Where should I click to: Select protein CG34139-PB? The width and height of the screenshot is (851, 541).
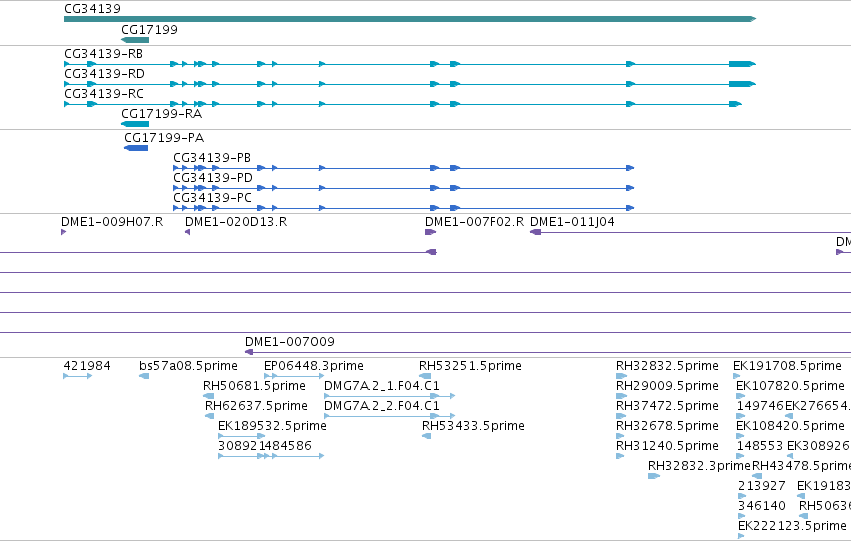click(403, 168)
